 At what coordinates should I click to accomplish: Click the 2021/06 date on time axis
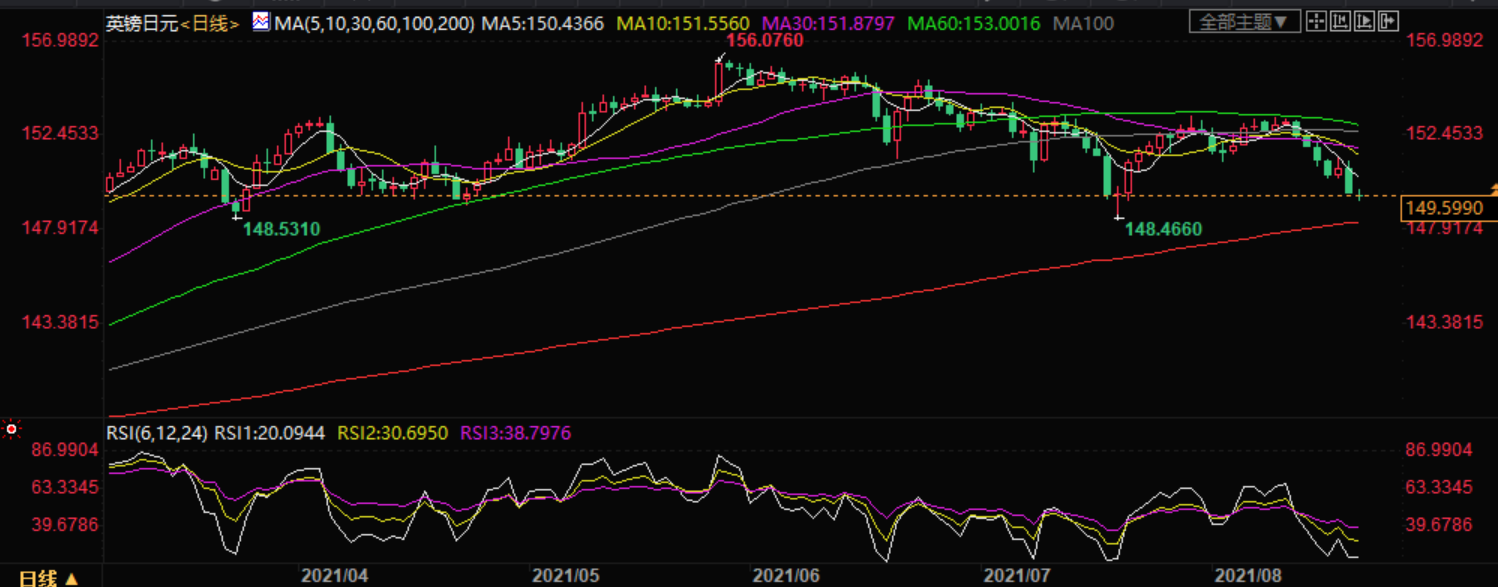point(786,576)
